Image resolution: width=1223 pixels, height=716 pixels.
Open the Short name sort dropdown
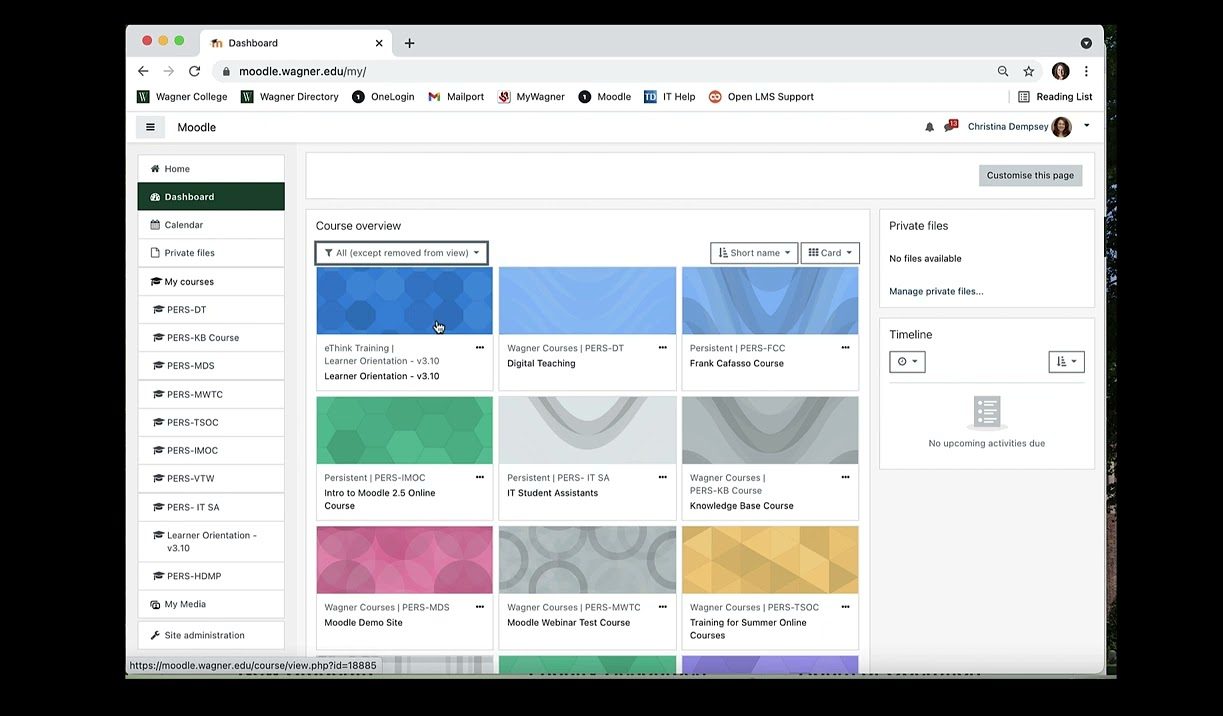tap(754, 253)
